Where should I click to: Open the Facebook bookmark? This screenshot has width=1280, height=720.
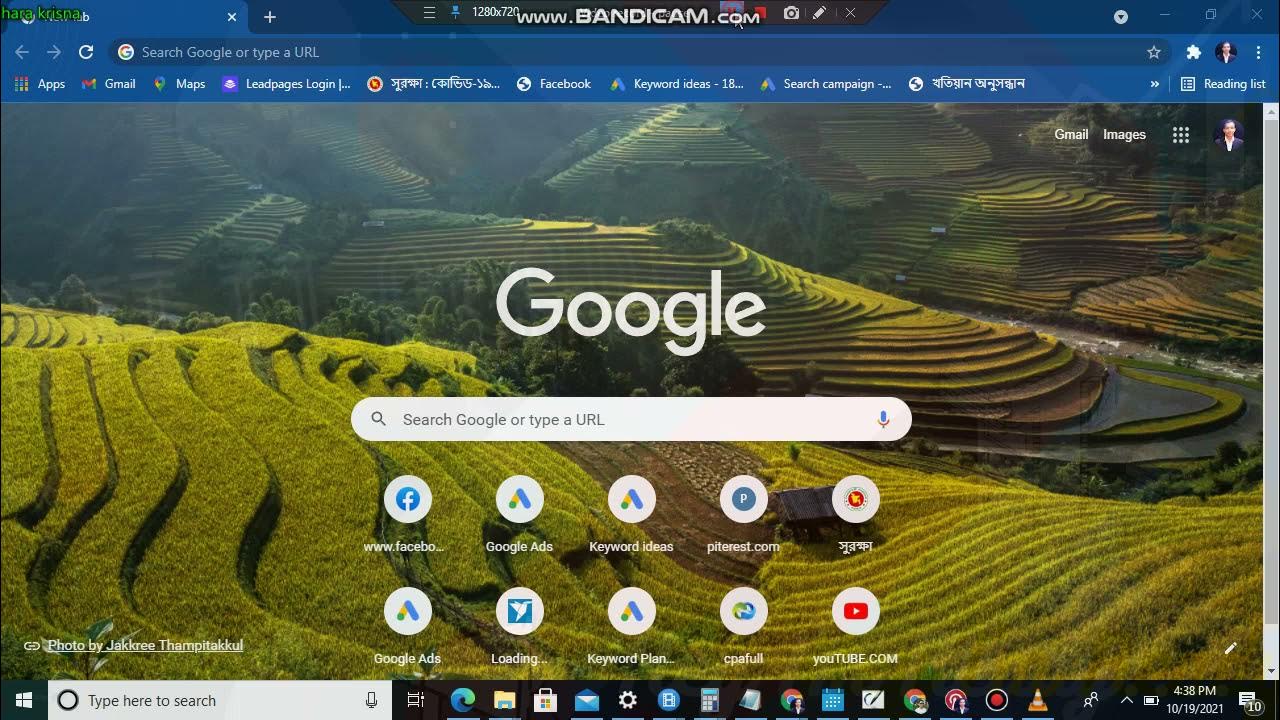click(554, 84)
